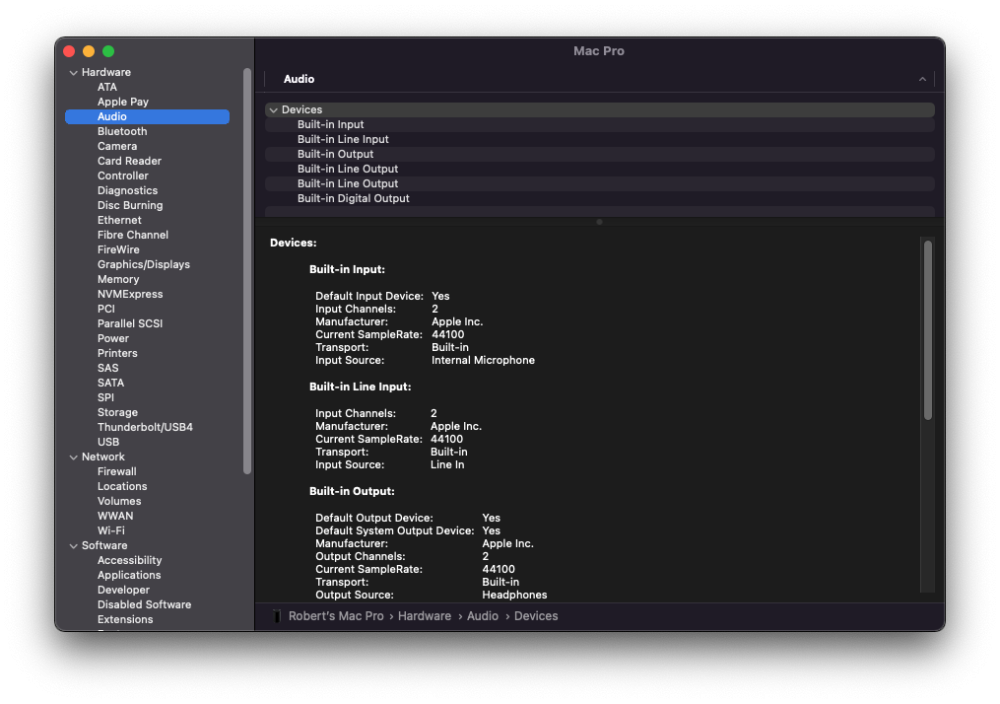Collapse the Hardware section in sidebar
The height and width of the screenshot is (704, 1000).
coord(73,73)
